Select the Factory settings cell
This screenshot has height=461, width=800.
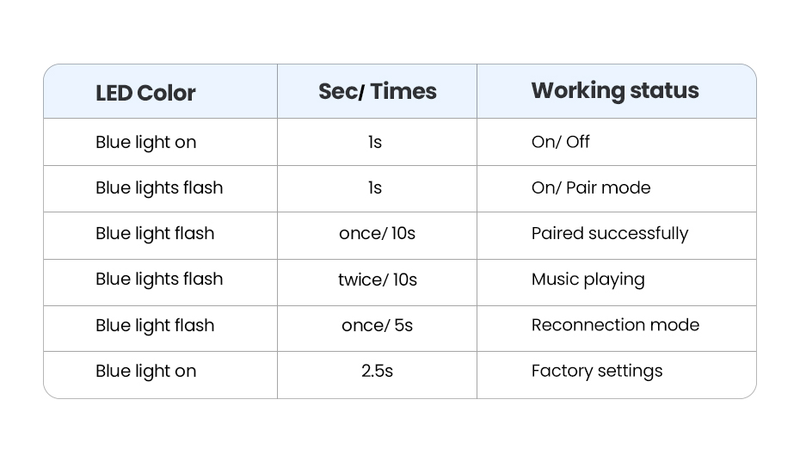tap(596, 371)
